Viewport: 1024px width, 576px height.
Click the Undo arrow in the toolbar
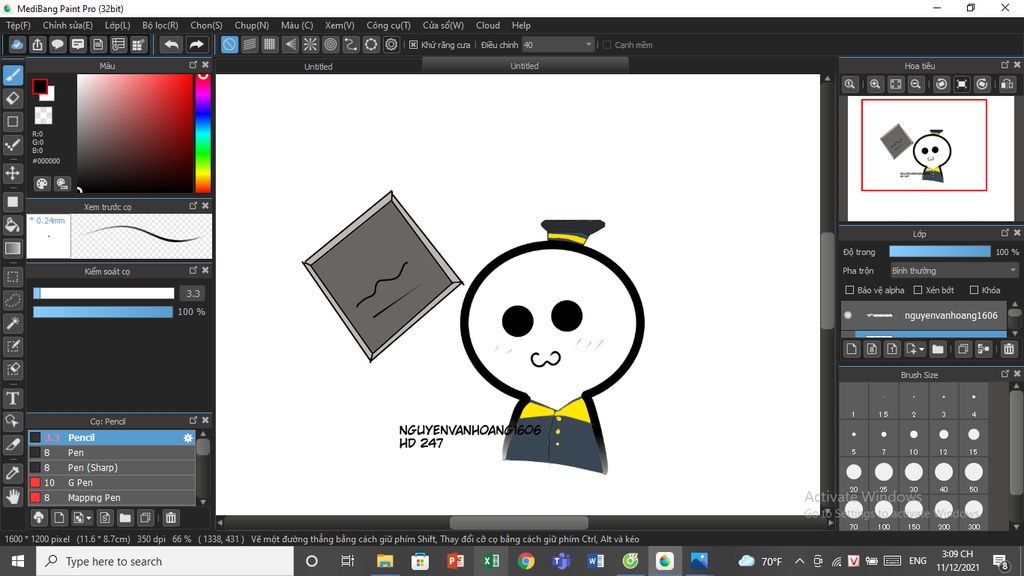[171, 44]
